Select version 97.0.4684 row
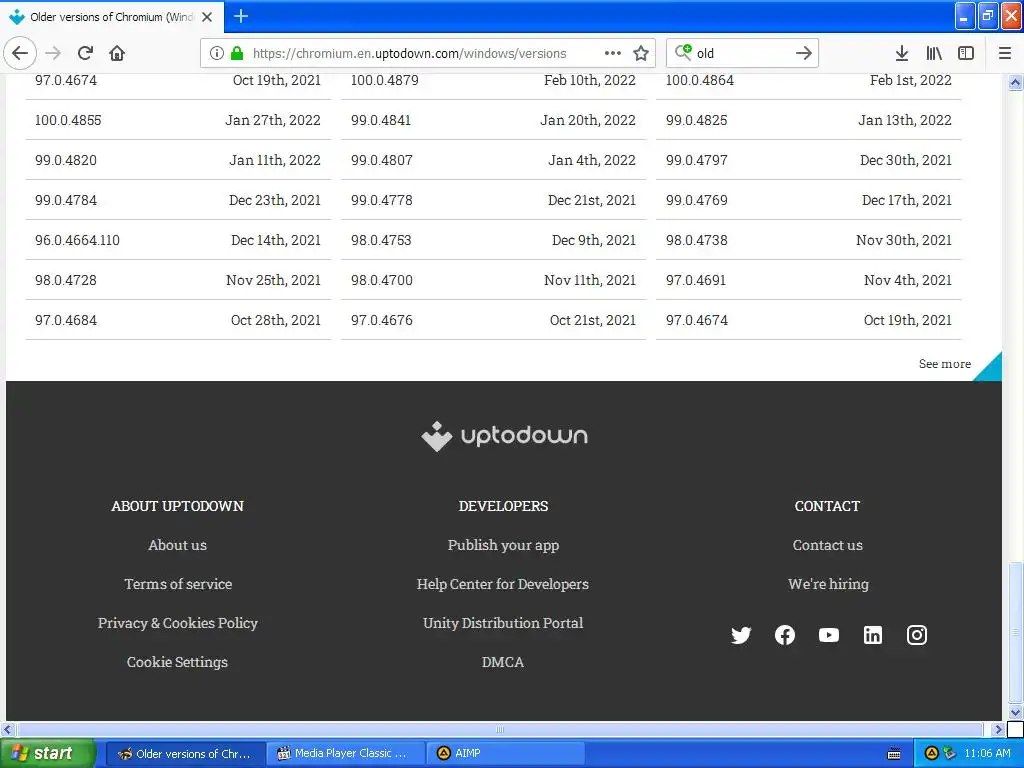The width and height of the screenshot is (1024, 768). [178, 320]
